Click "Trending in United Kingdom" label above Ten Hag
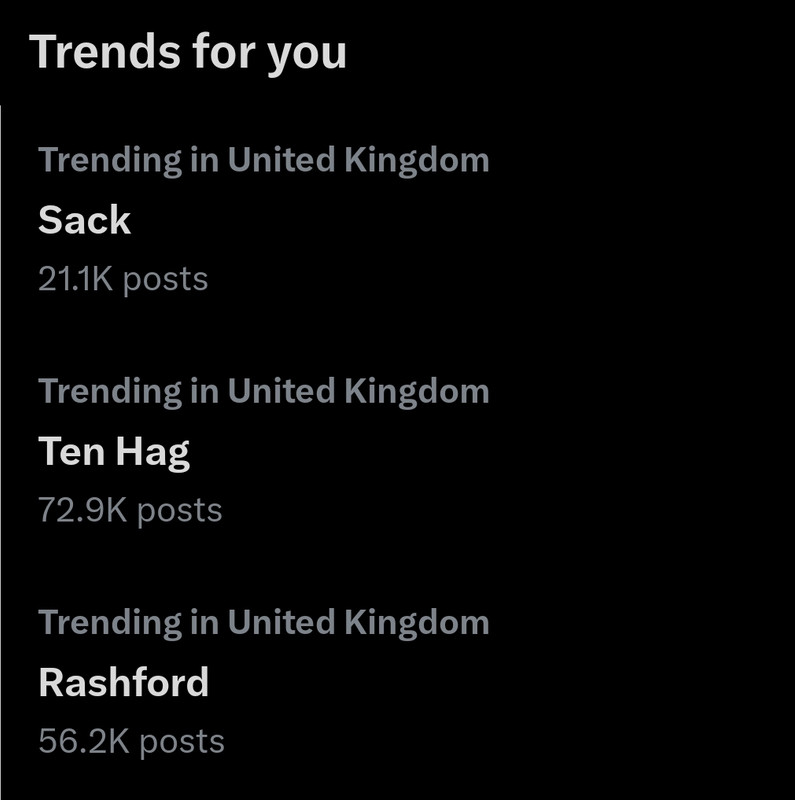 pyautogui.click(x=264, y=391)
